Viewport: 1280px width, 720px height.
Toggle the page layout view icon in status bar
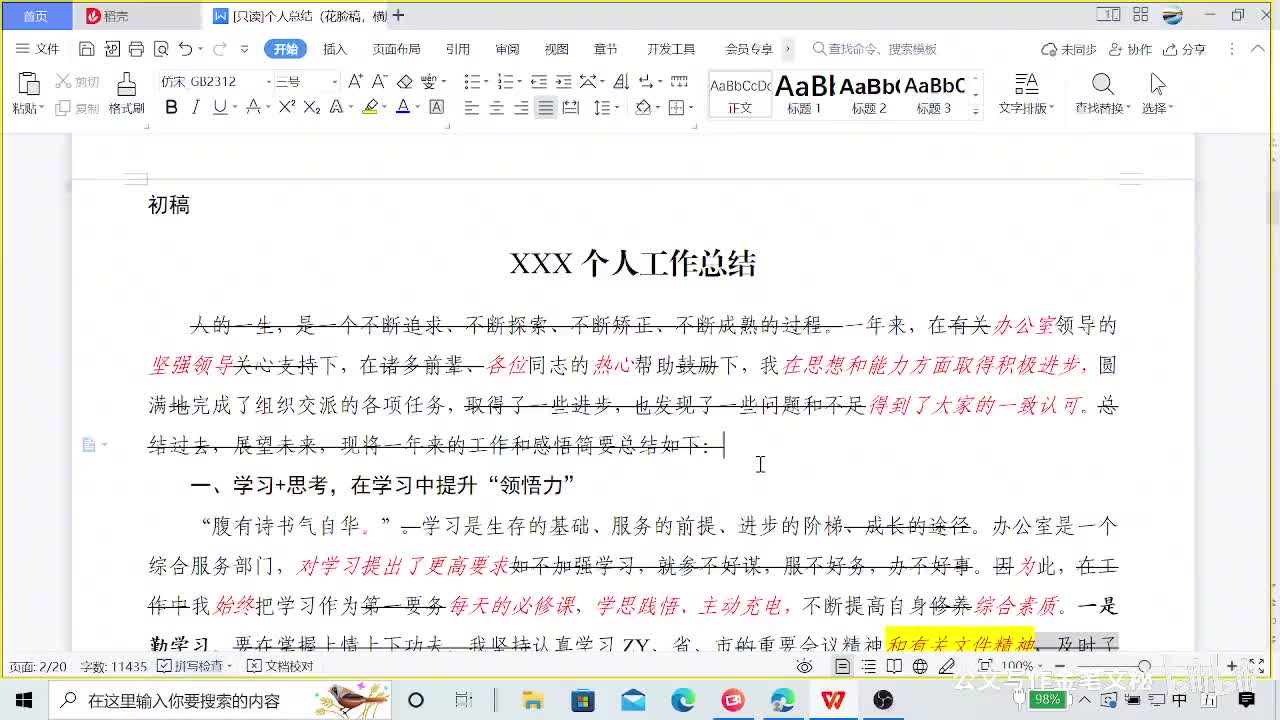point(843,667)
